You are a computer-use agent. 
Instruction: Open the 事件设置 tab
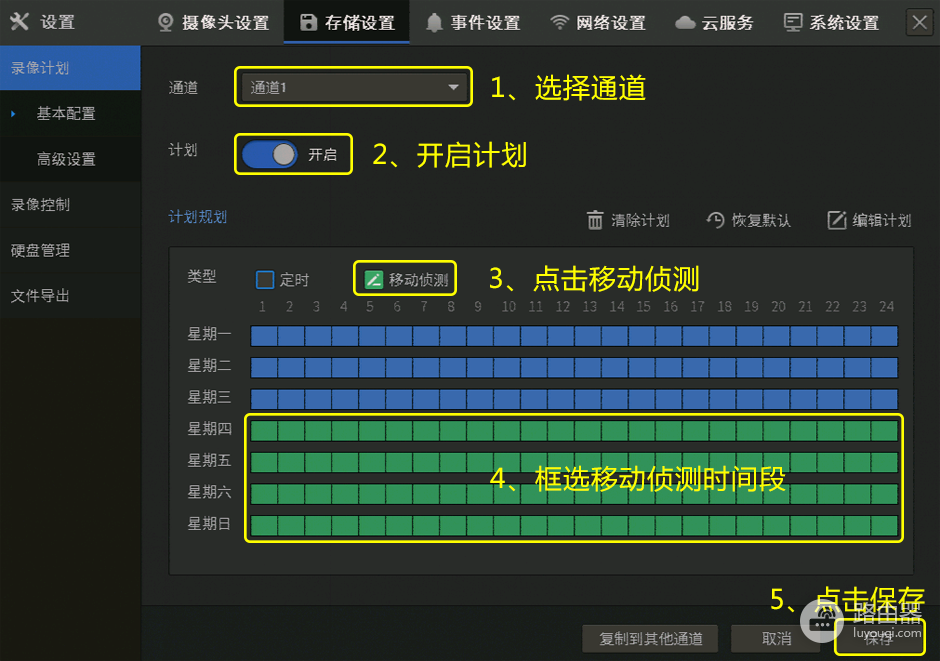(472, 23)
